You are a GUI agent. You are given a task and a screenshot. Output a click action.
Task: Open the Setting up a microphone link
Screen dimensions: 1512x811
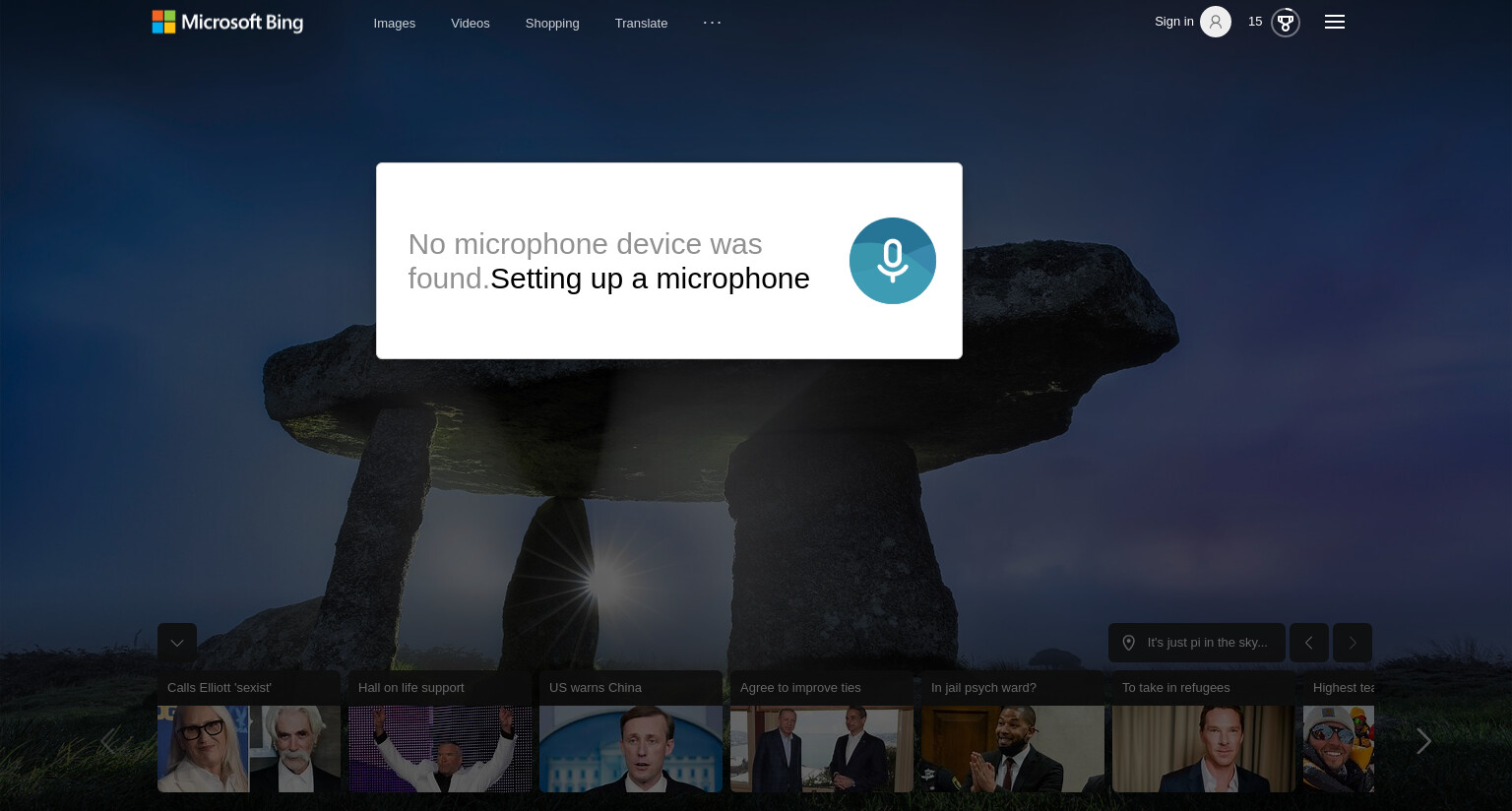coord(650,279)
